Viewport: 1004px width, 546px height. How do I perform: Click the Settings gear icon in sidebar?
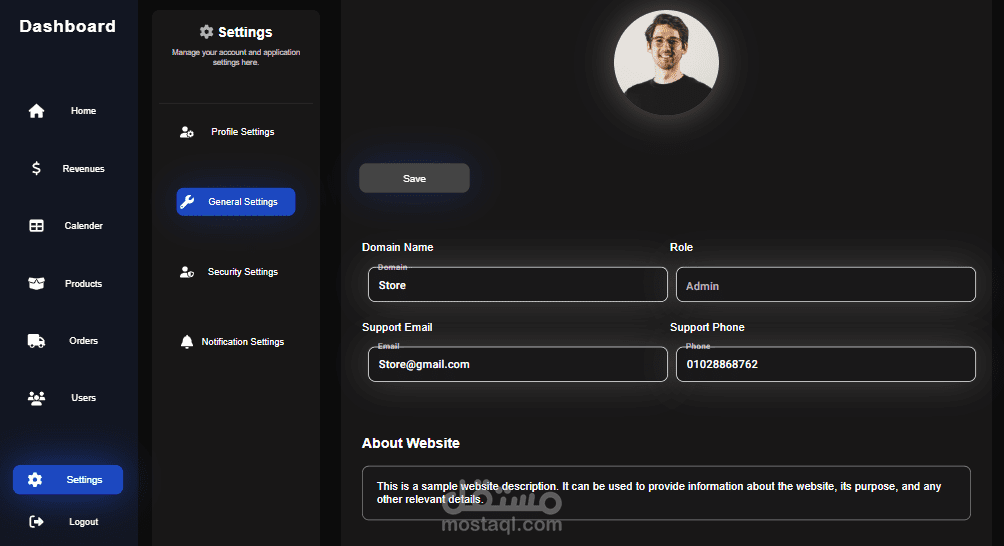point(35,479)
